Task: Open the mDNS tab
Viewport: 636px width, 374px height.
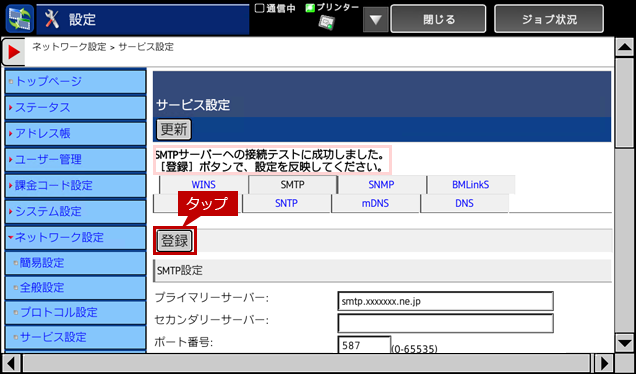Action: [375, 203]
